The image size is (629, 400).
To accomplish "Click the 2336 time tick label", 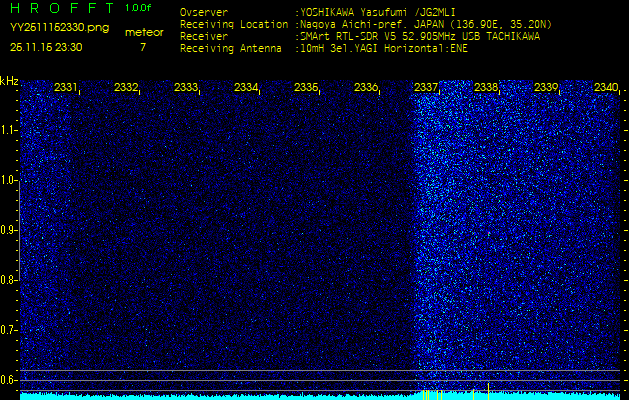I will [366, 87].
